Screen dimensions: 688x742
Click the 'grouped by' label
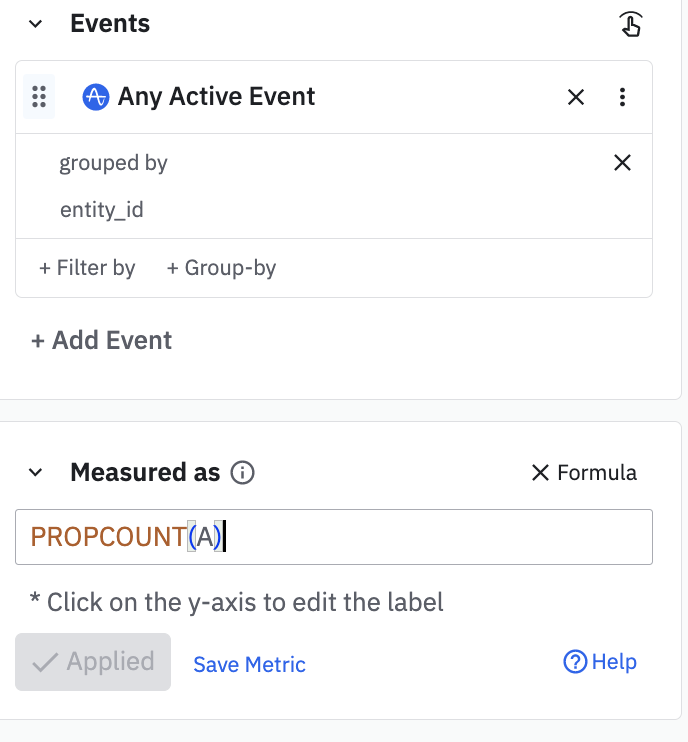113,163
